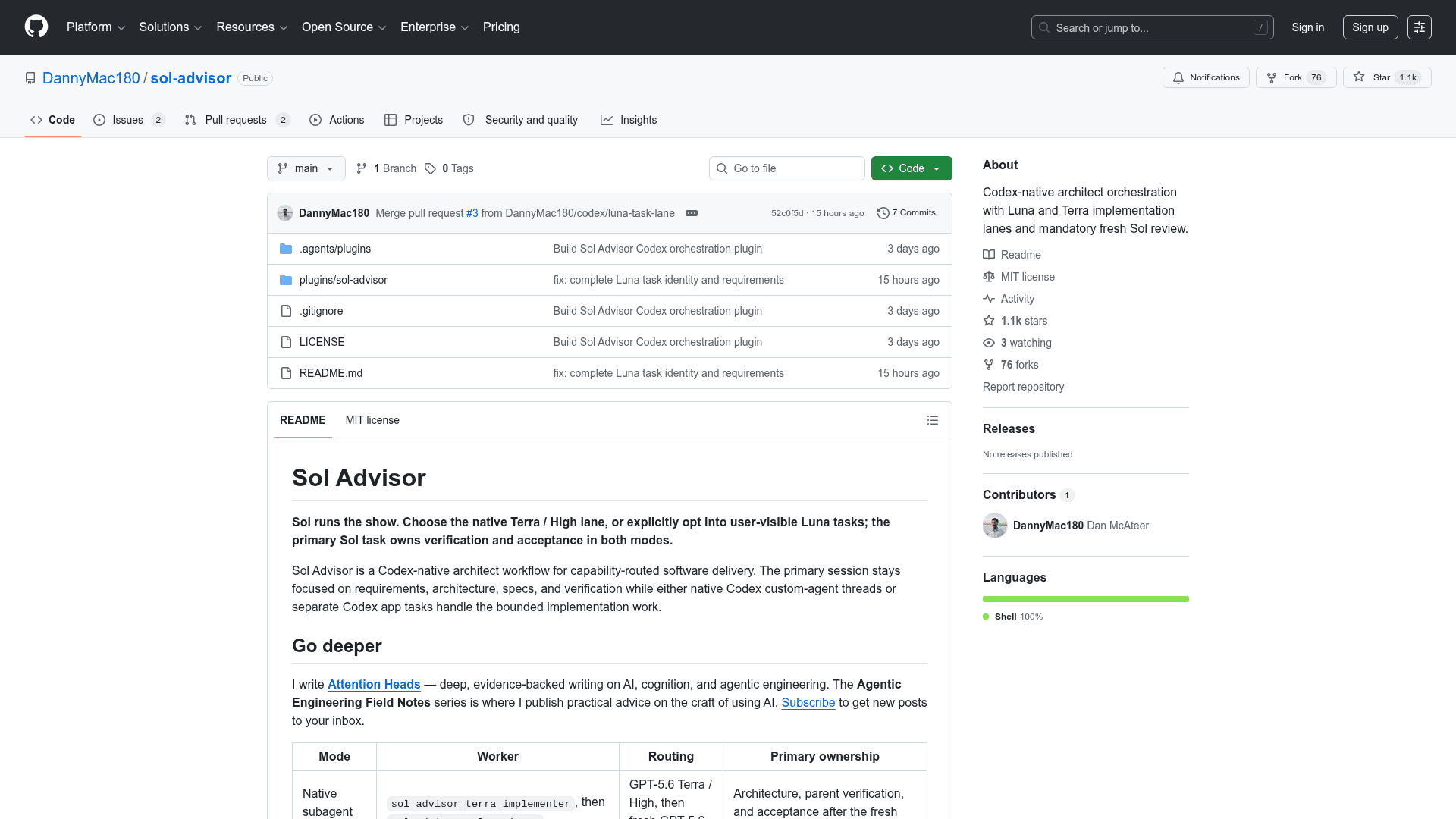Viewport: 1456px width, 819px height.
Task: Switch to the Projects tab
Action: pyautogui.click(x=413, y=120)
